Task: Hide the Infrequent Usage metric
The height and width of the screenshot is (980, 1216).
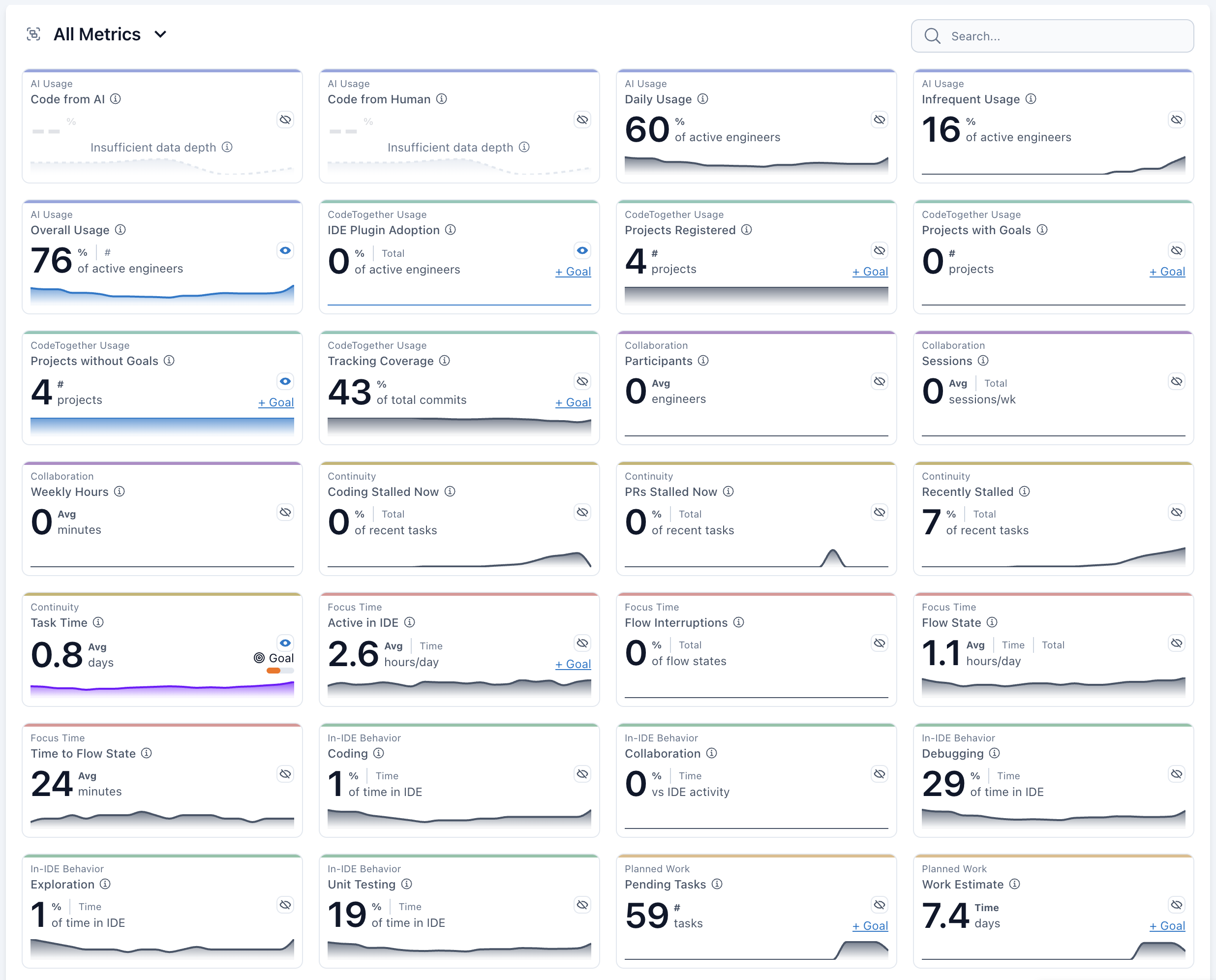Action: tap(1177, 119)
